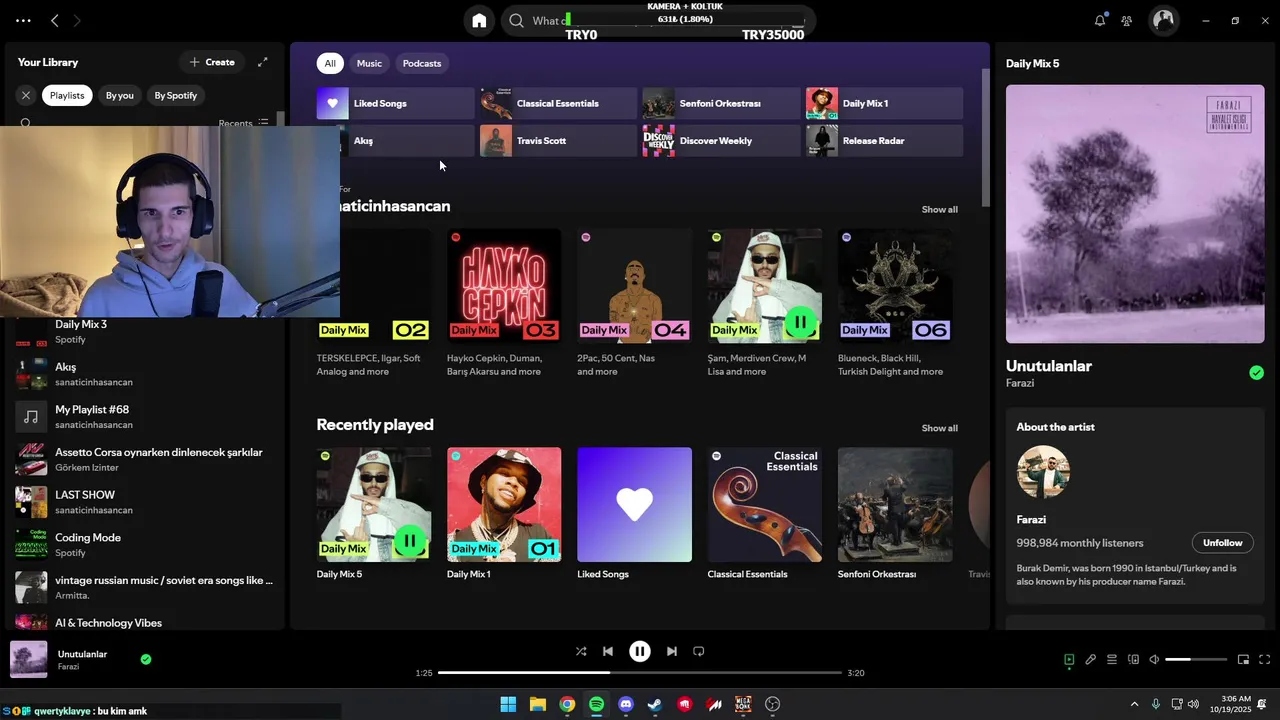Image resolution: width=1280 pixels, height=720 pixels.
Task: Open Discord from the taskbar
Action: [626, 704]
